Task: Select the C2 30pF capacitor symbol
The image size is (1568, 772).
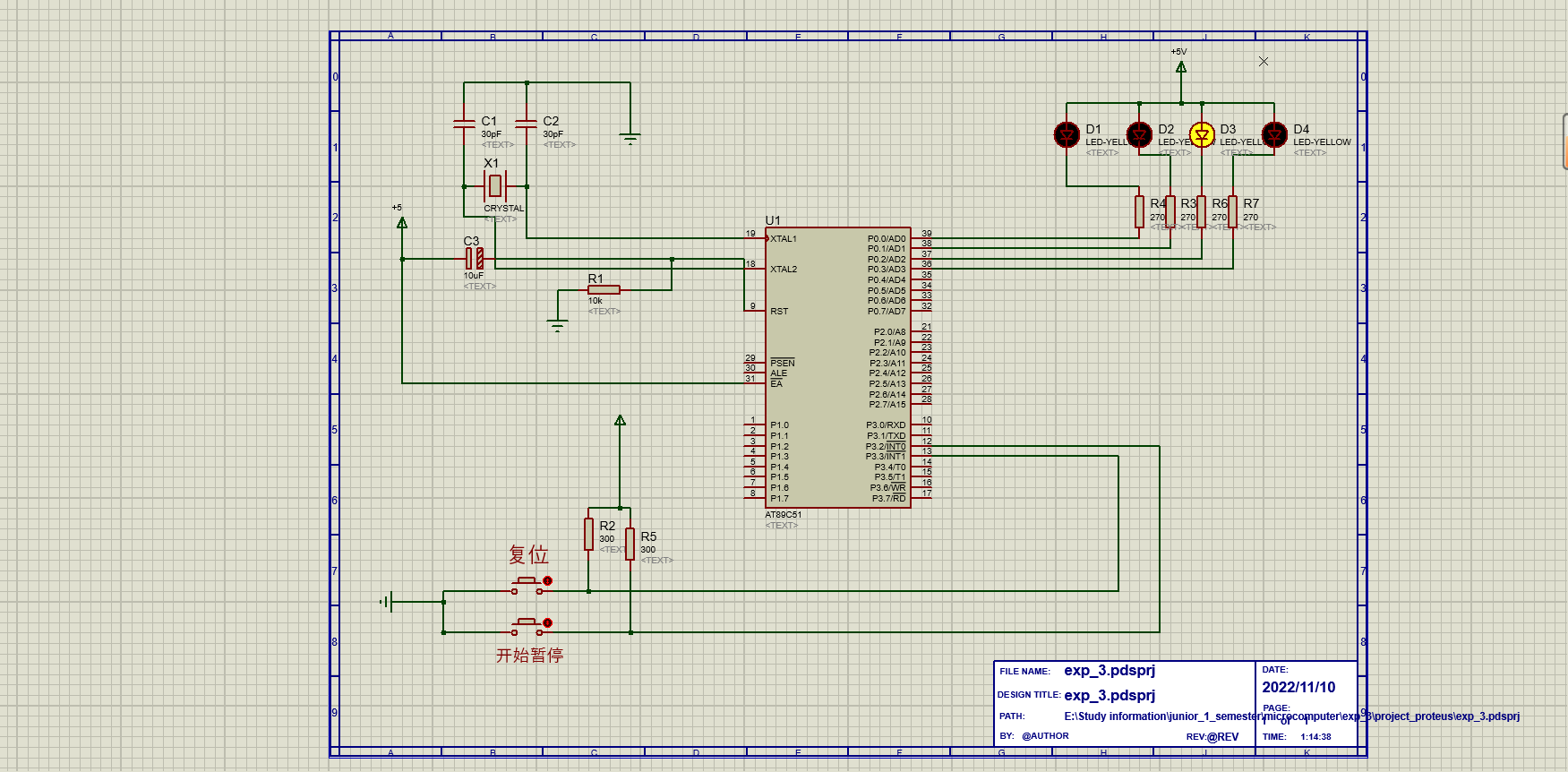Action: (x=527, y=124)
